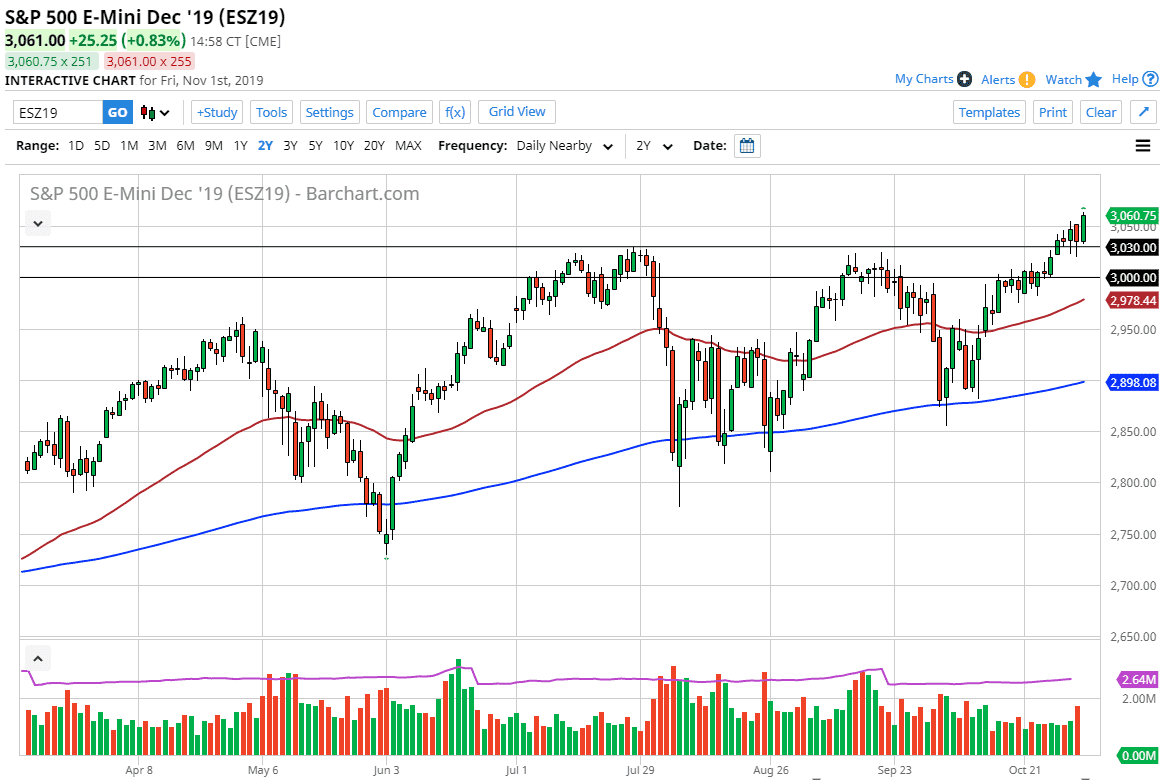The image size is (1167, 780).
Task: Collapse the volume pane with the caret
Action: point(37,657)
